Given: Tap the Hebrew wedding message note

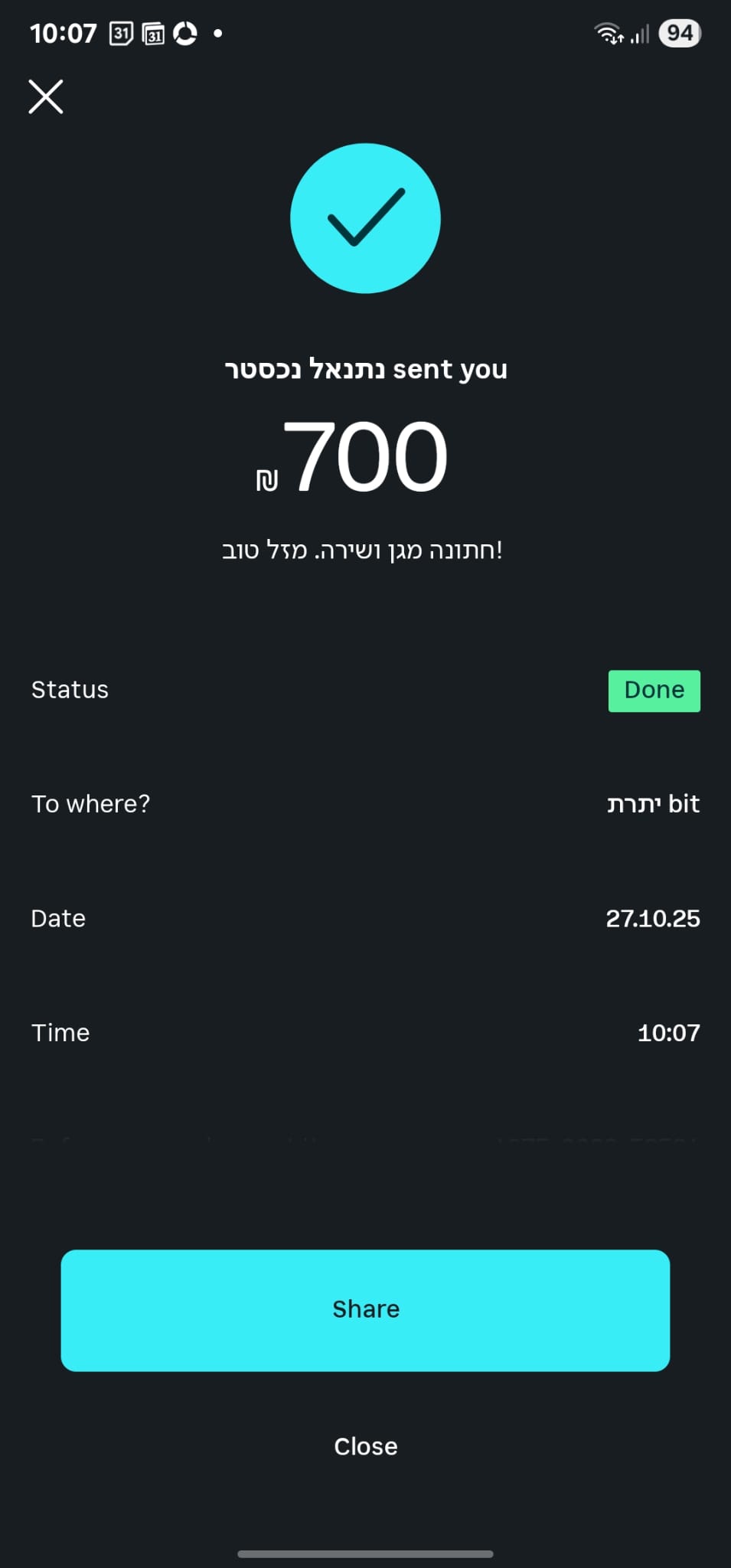Looking at the screenshot, I should pyautogui.click(x=362, y=550).
